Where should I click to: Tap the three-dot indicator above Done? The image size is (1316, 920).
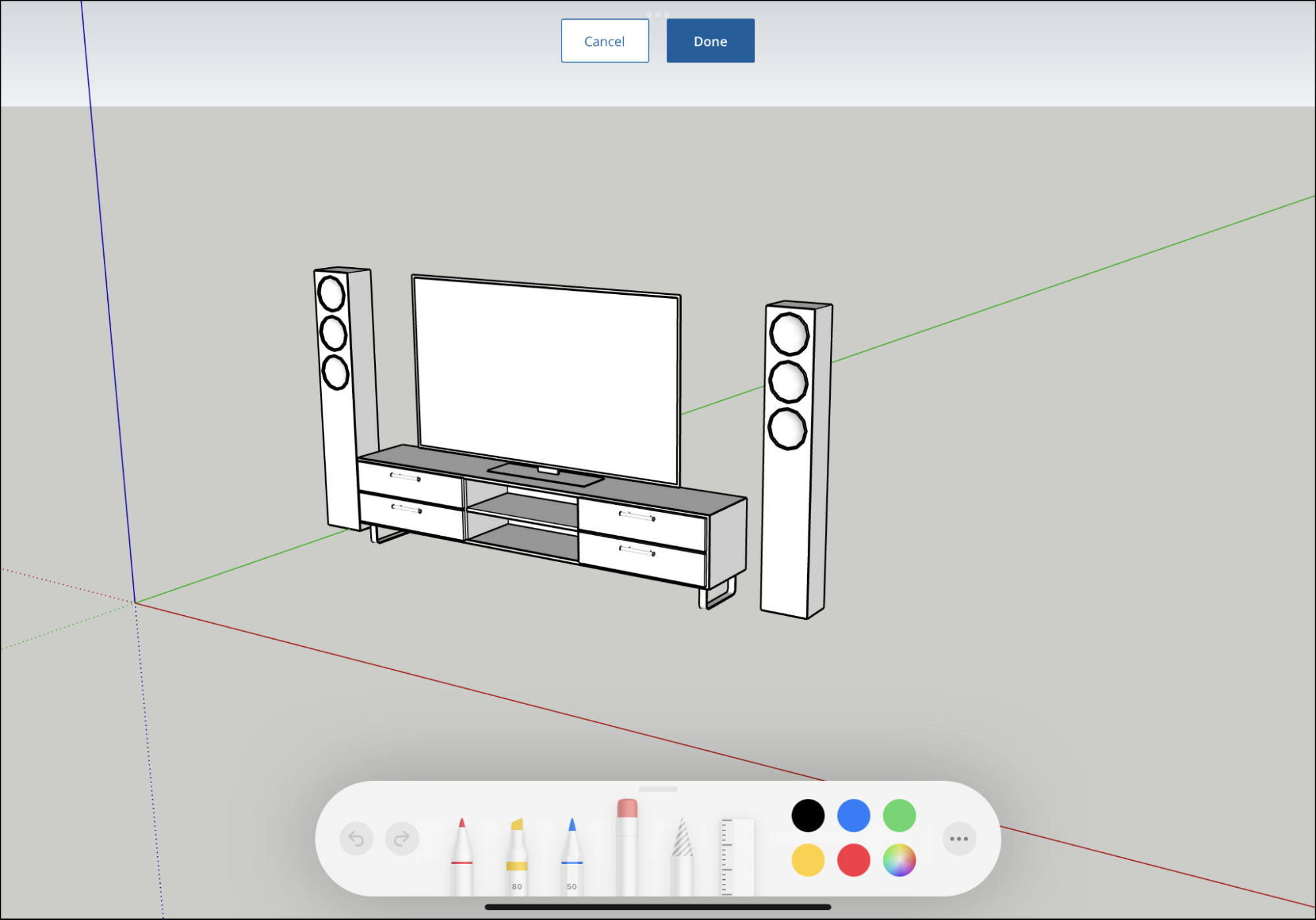[x=658, y=14]
